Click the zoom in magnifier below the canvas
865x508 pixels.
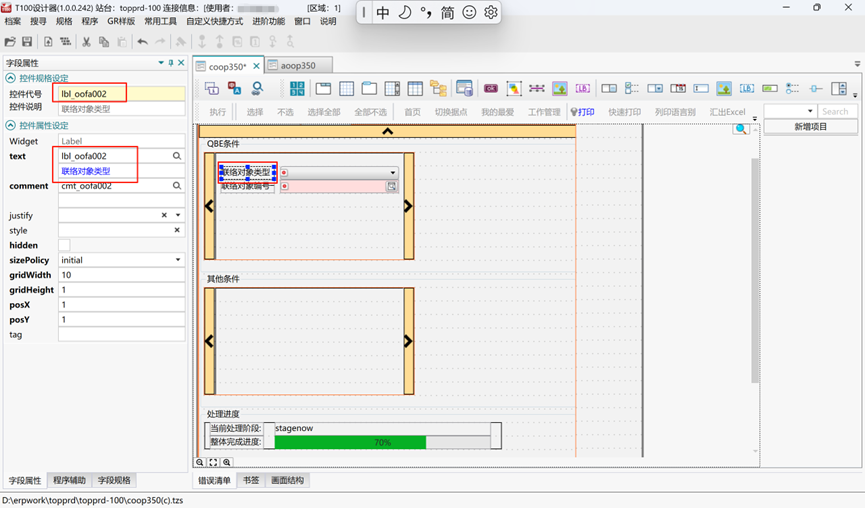click(x=226, y=462)
